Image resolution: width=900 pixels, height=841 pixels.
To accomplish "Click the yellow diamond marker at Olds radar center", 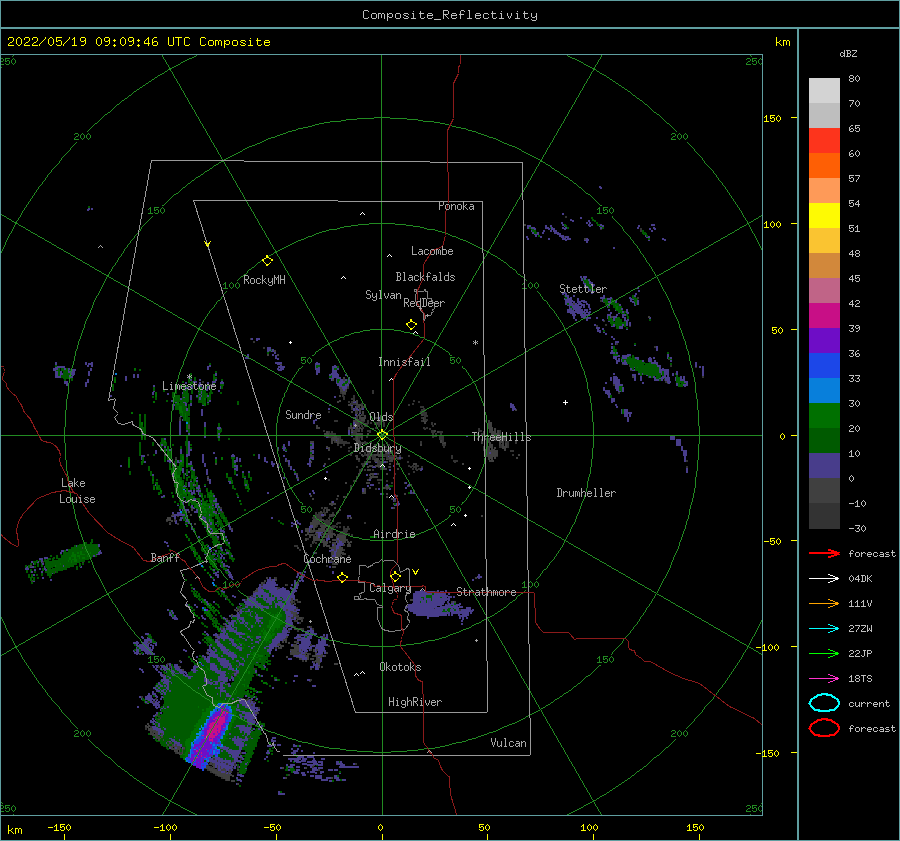I will (382, 435).
